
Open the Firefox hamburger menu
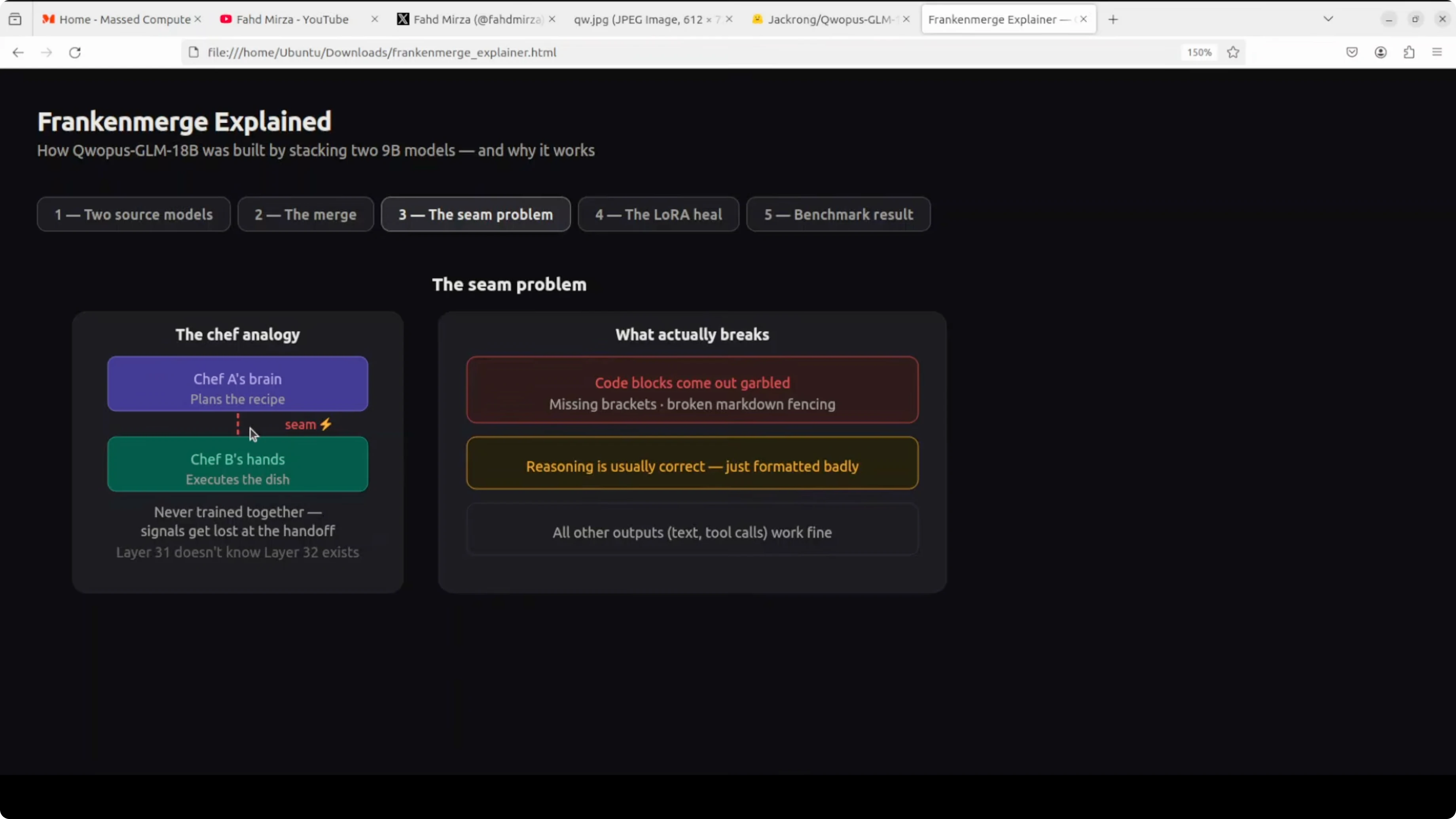click(1437, 53)
